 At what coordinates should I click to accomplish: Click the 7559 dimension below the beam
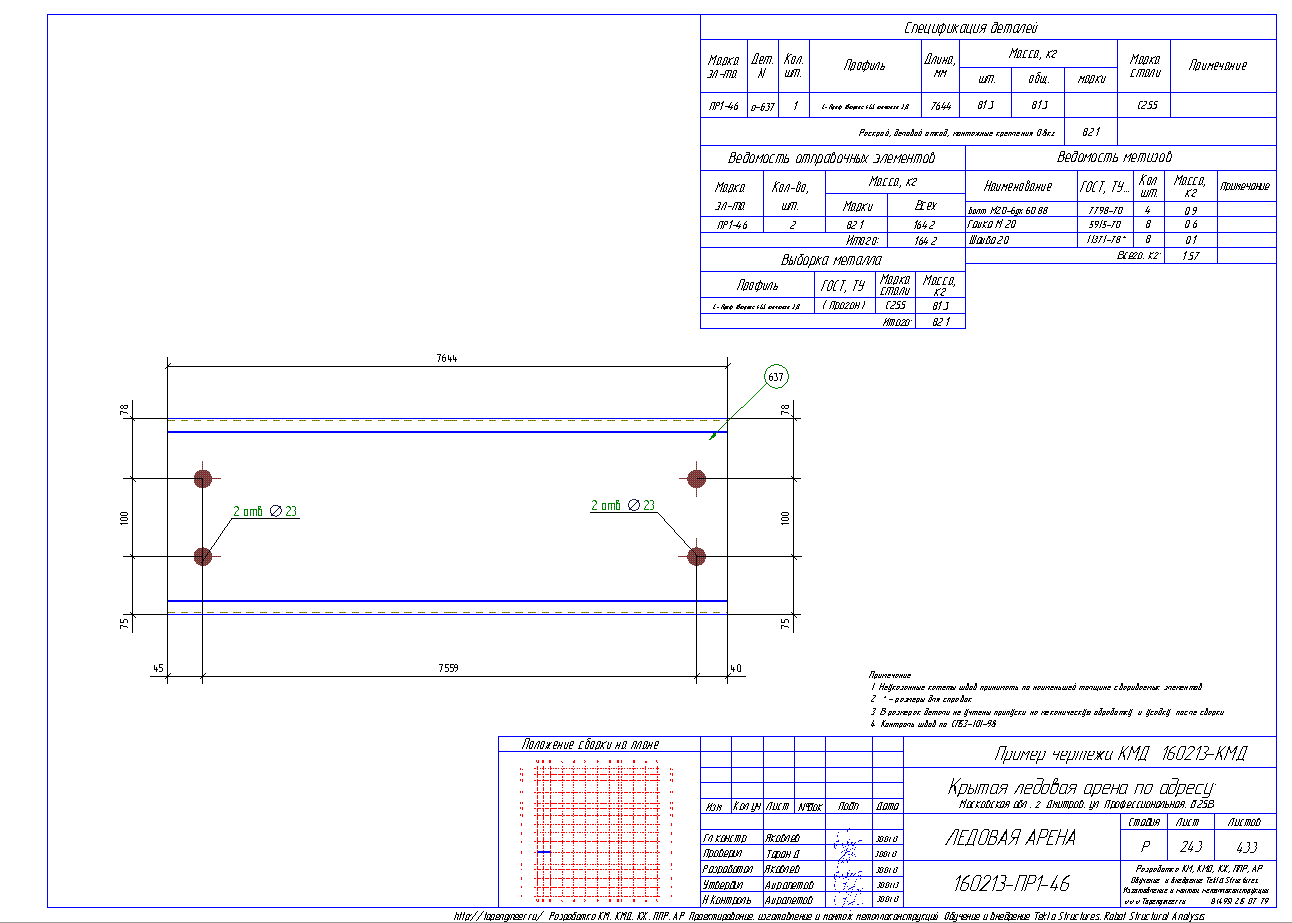pyautogui.click(x=446, y=668)
